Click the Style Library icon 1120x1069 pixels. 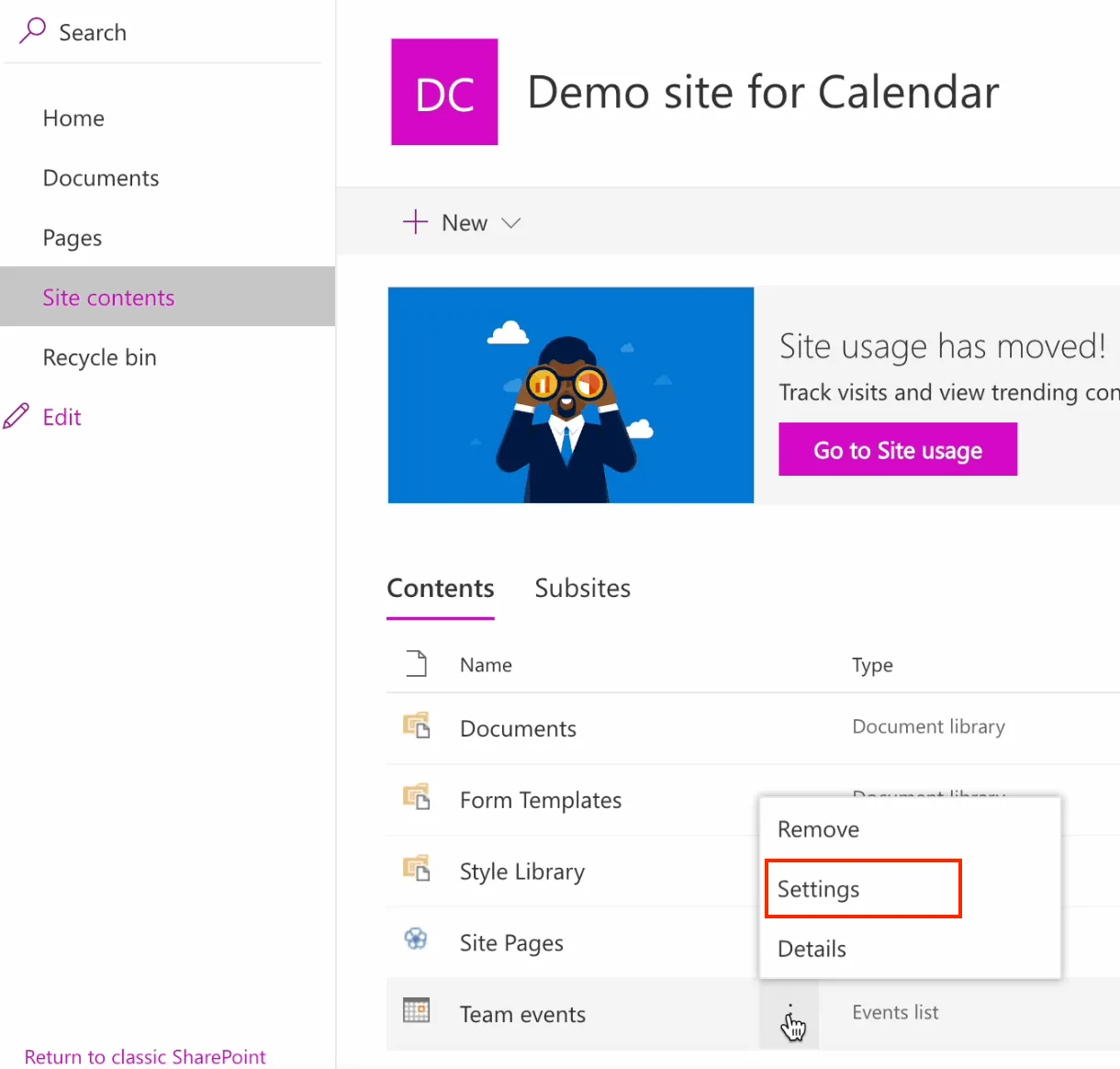417,869
